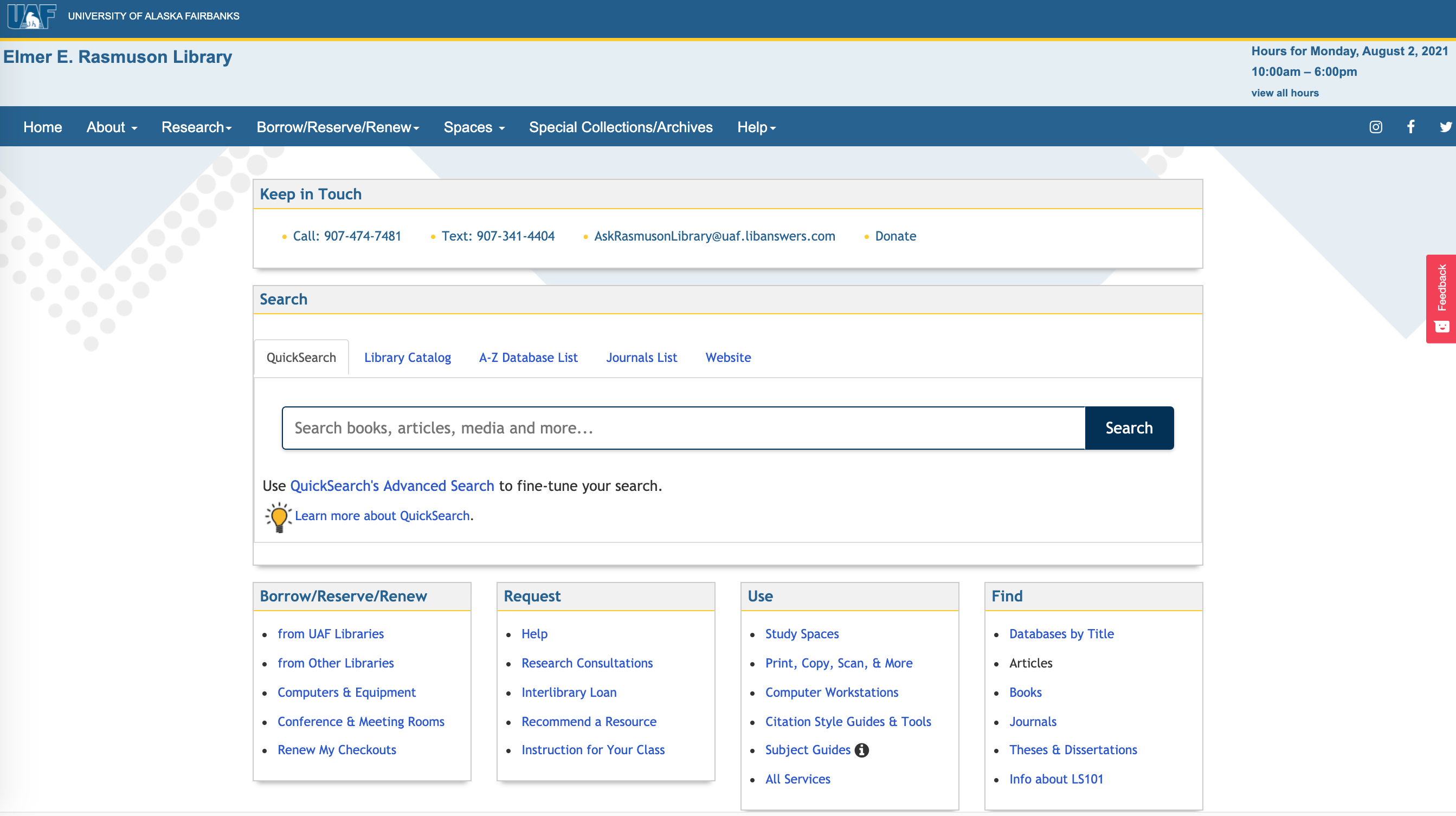Viewport: 1456px width, 816px height.
Task: Expand the Research dropdown menu
Action: [196, 127]
